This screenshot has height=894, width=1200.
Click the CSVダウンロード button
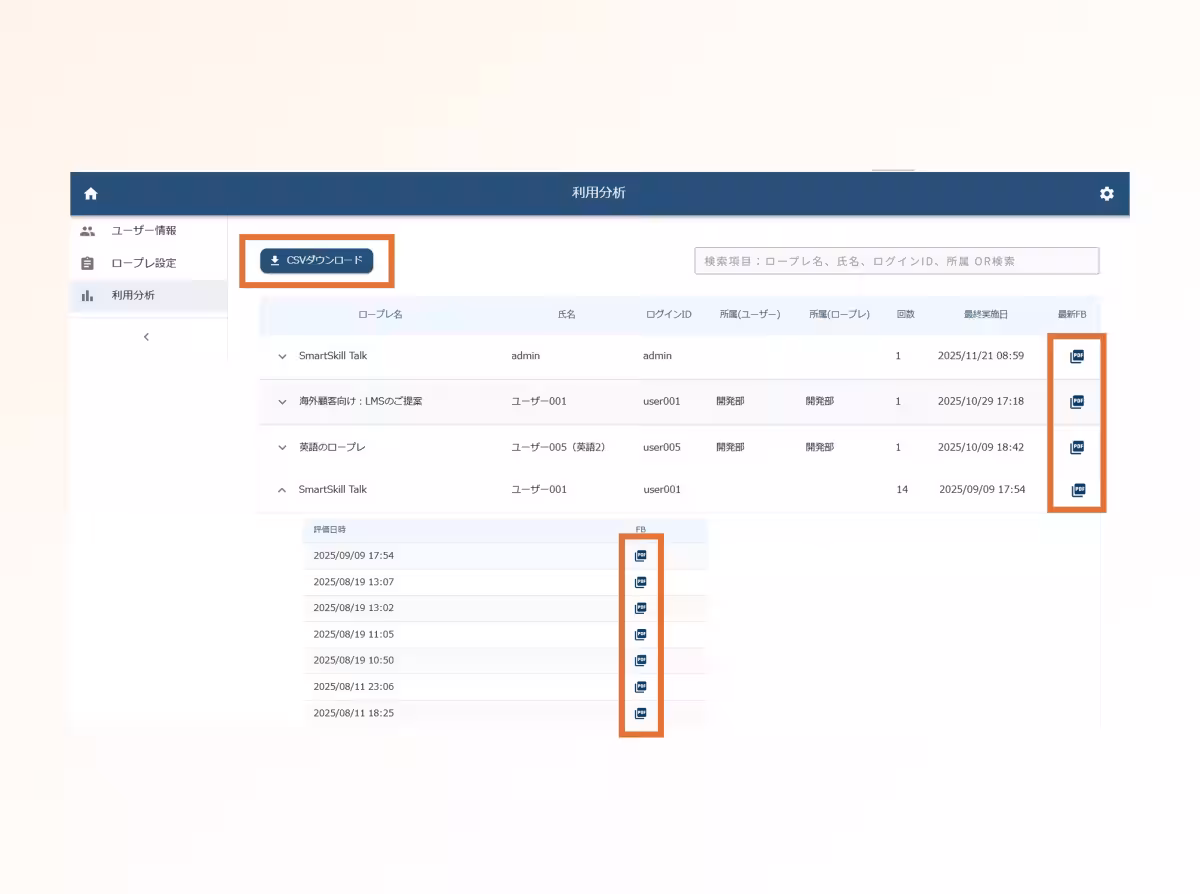tap(316, 261)
